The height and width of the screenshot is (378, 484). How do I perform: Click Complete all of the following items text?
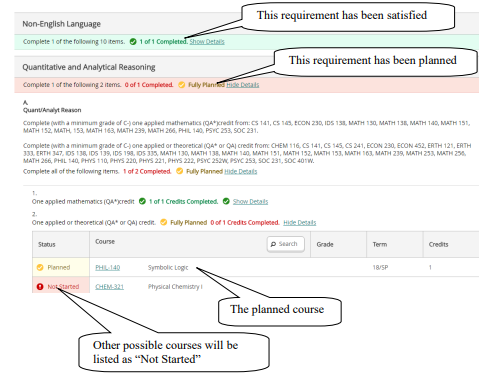click(71, 172)
